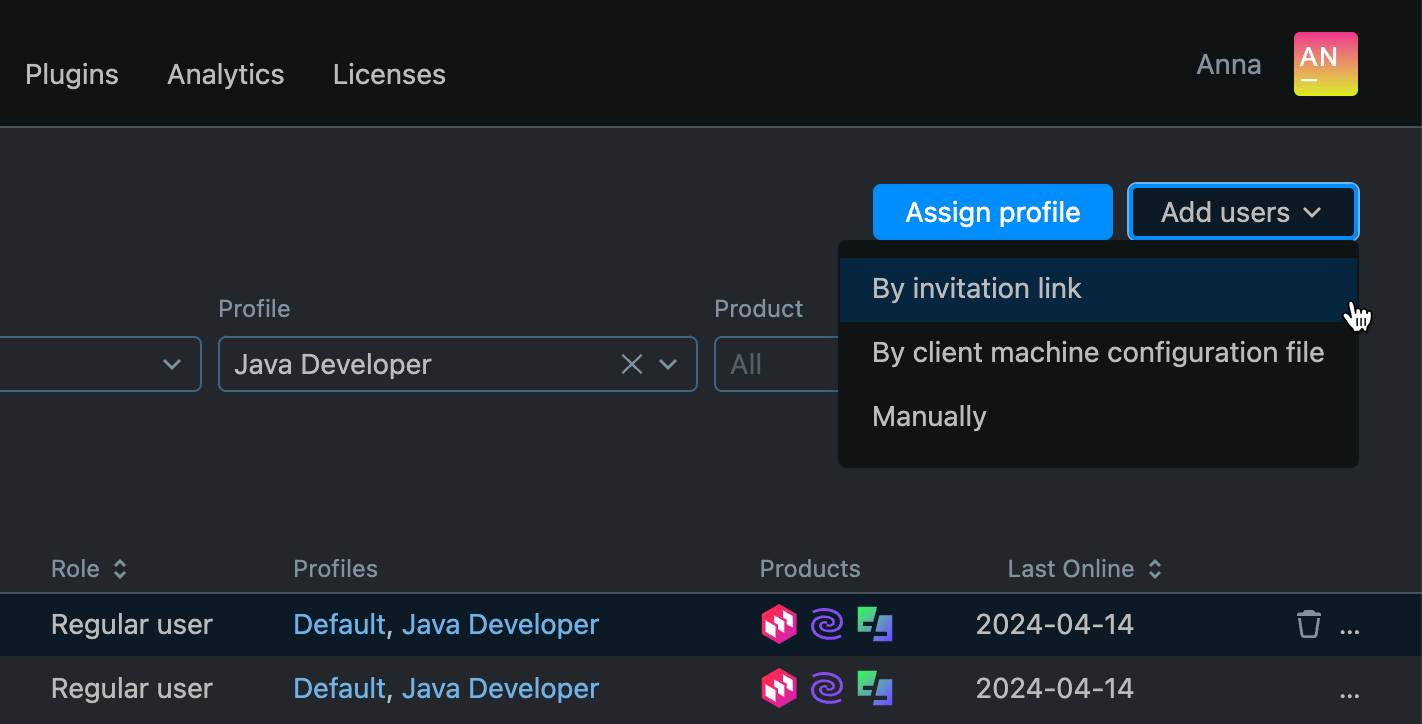Click the pink product icon in second row
The width and height of the screenshot is (1422, 724).
779,687
